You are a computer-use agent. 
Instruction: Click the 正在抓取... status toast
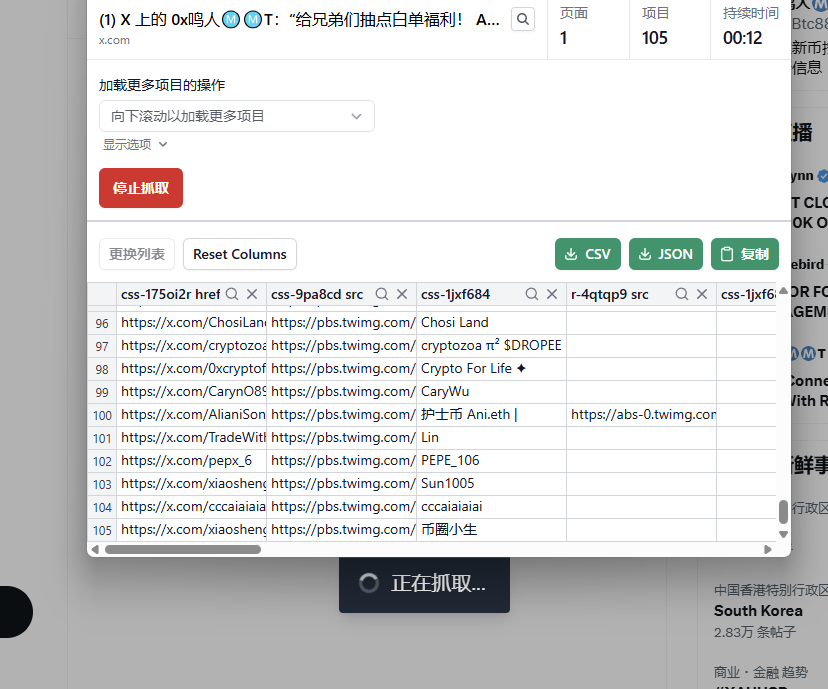pos(424,584)
